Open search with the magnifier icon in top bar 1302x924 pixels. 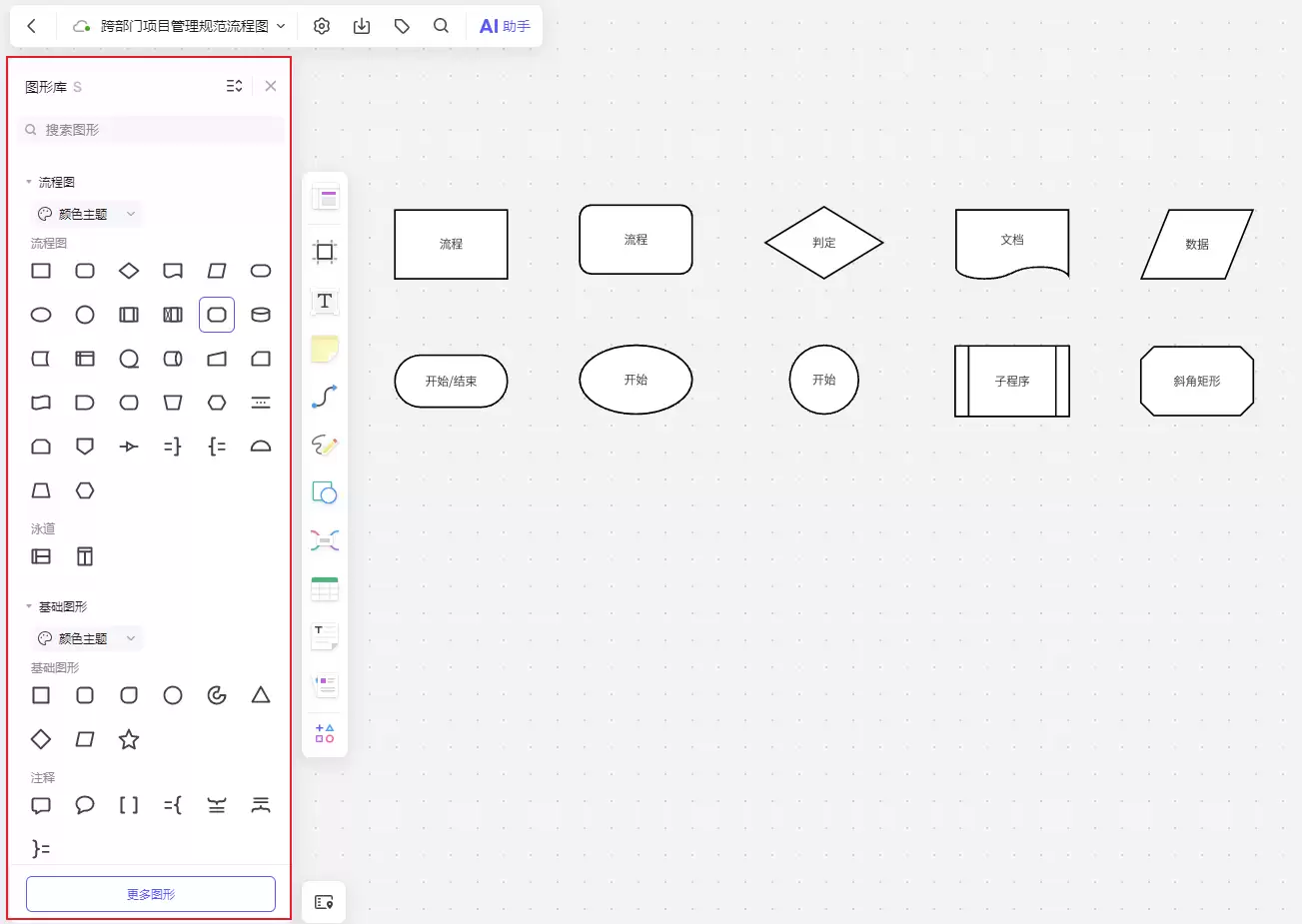[x=441, y=26]
